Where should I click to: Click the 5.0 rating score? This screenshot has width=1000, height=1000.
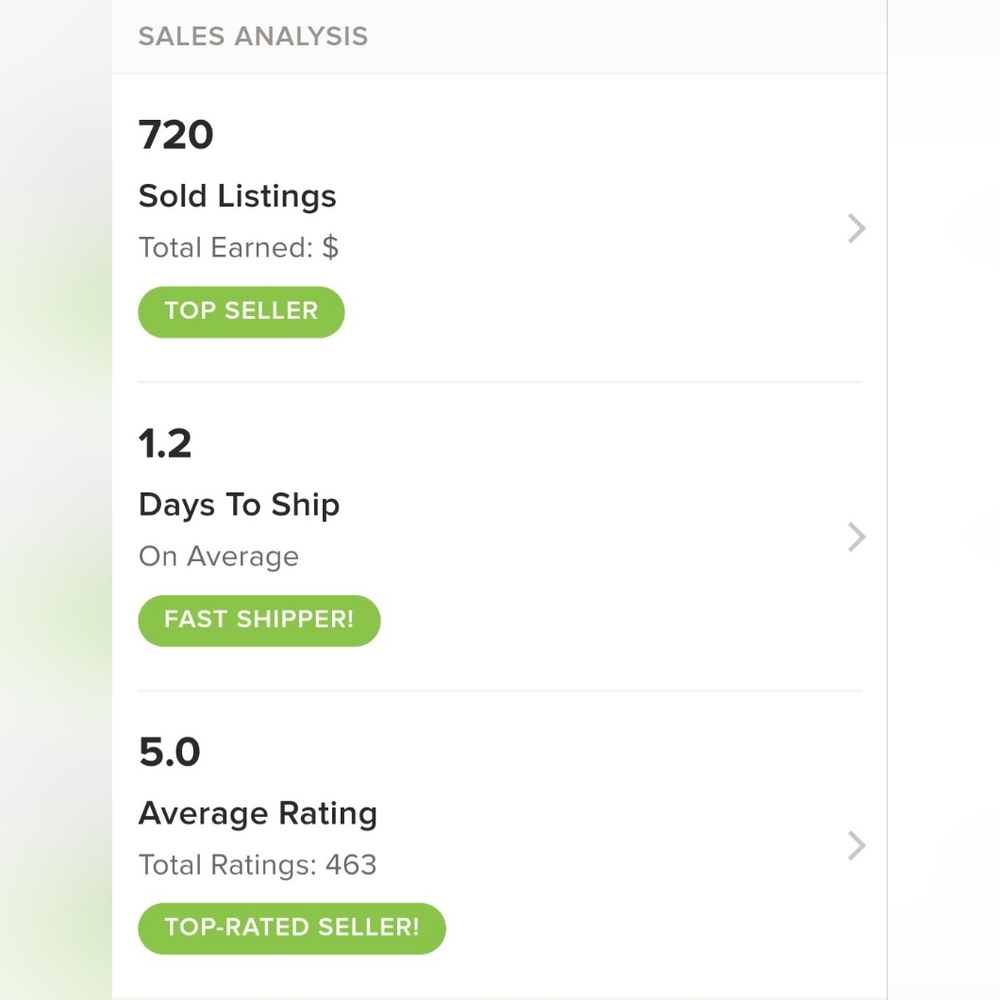click(169, 752)
